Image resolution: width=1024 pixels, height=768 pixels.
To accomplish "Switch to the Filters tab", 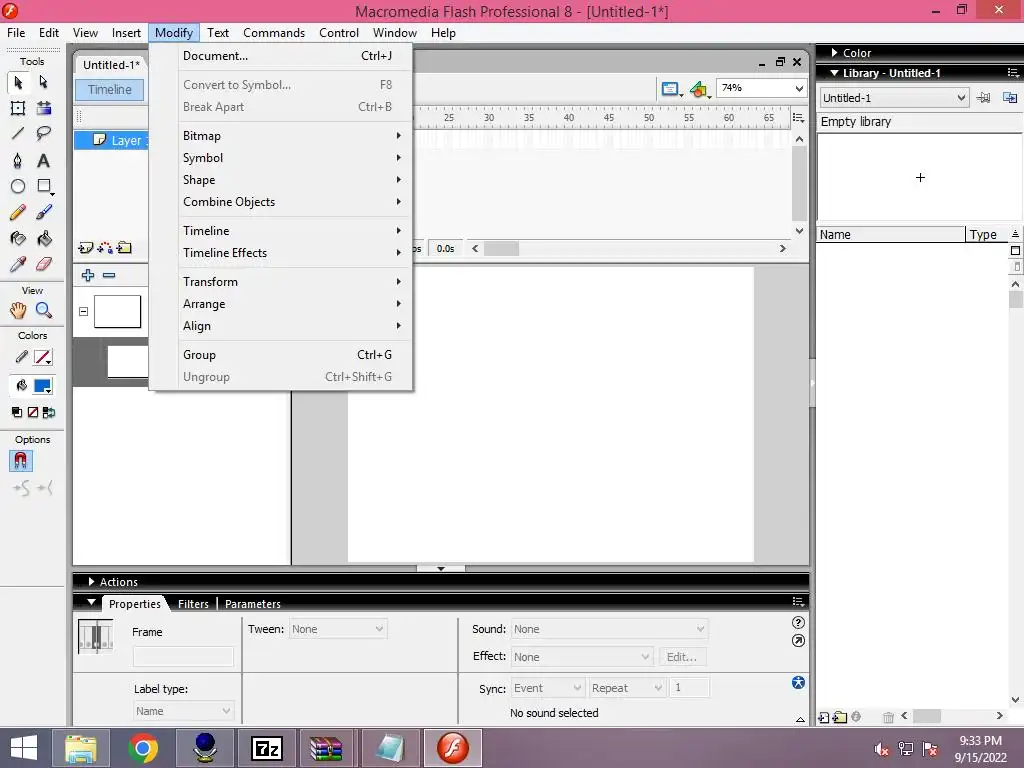I will pyautogui.click(x=193, y=604).
